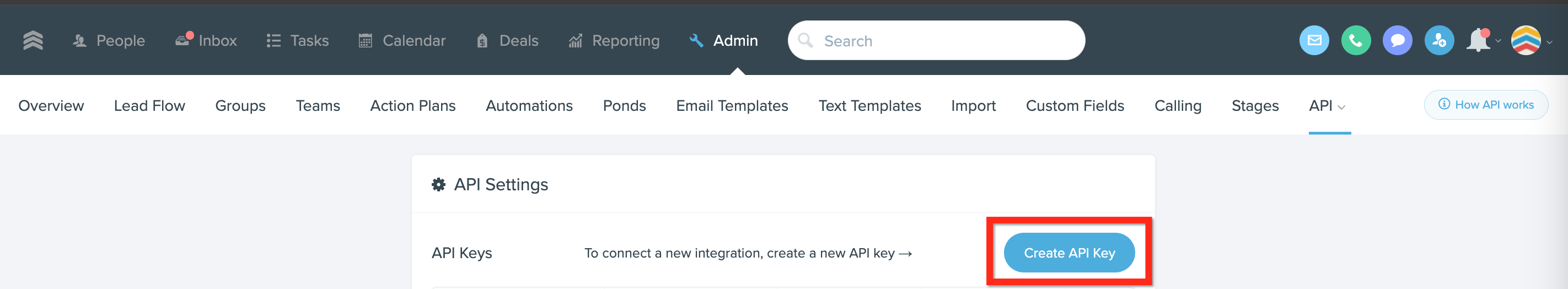Click the add person icon
1568x289 pixels.
1439,41
